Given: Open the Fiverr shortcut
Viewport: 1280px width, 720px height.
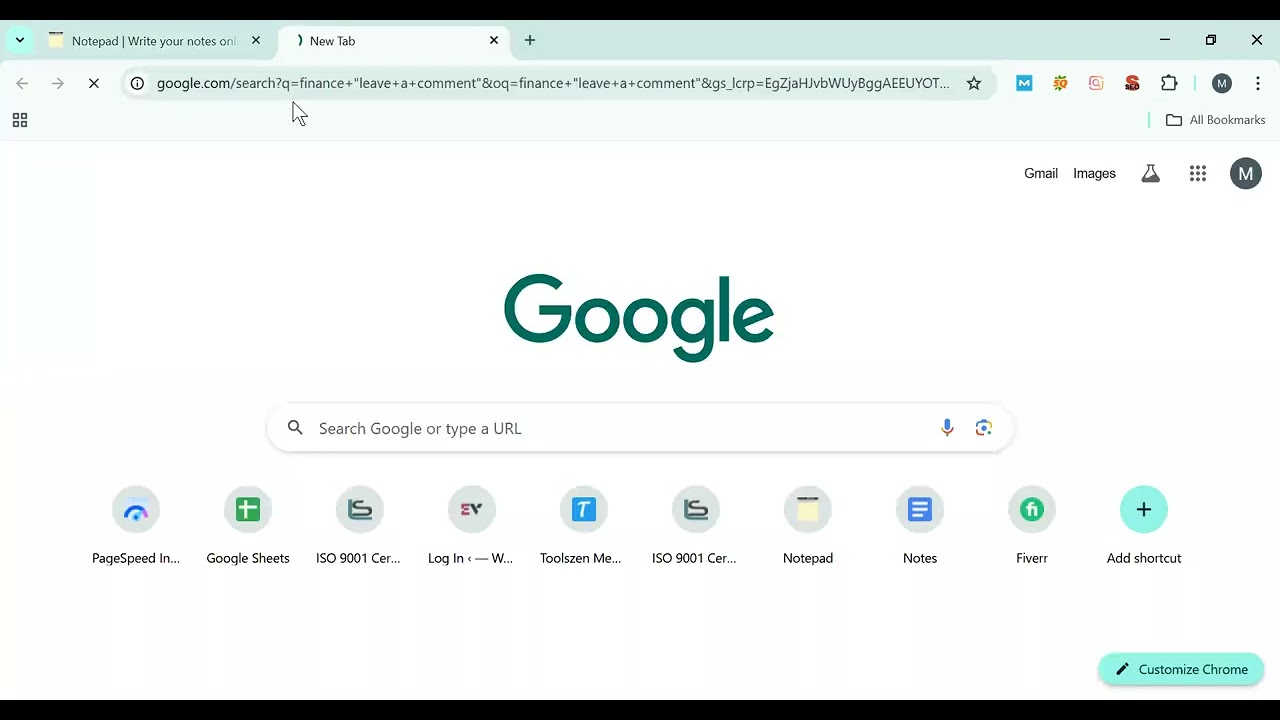Looking at the screenshot, I should coord(1032,527).
